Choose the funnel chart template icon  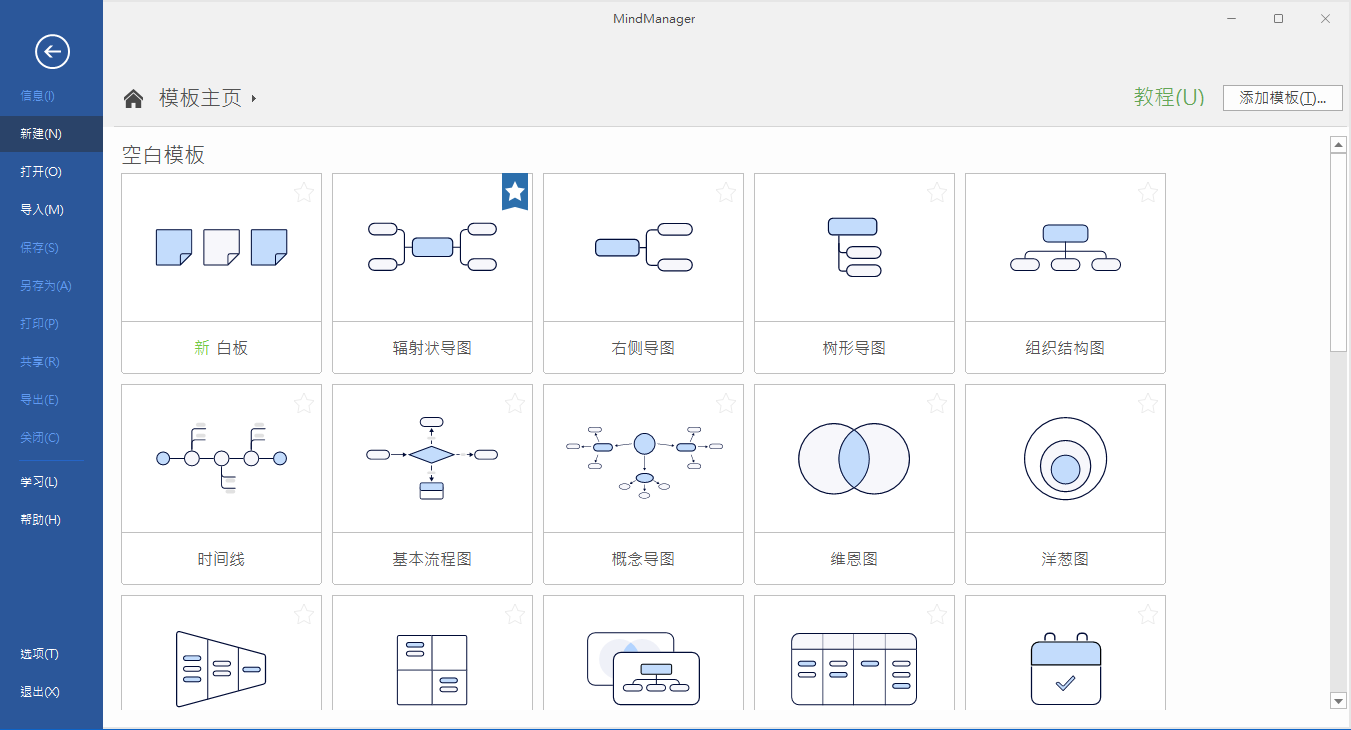pos(221,669)
